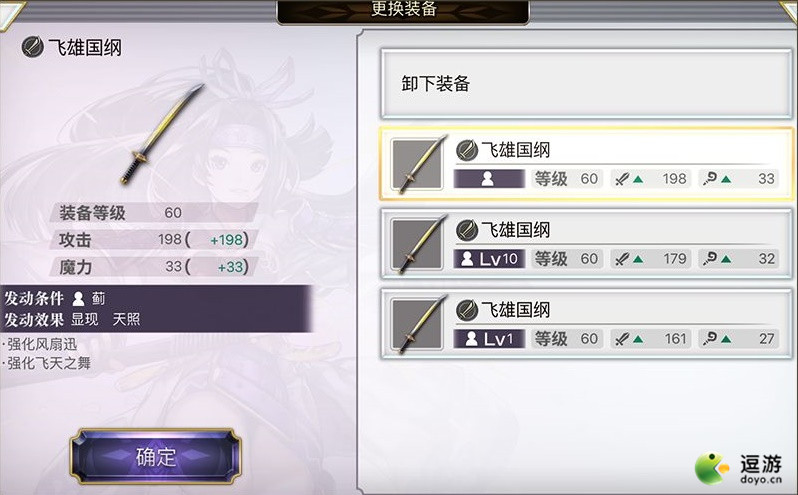Image resolution: width=798 pixels, height=495 pixels.
Task: Choose the 飞雄国纲 with attack 179
Action: point(586,243)
